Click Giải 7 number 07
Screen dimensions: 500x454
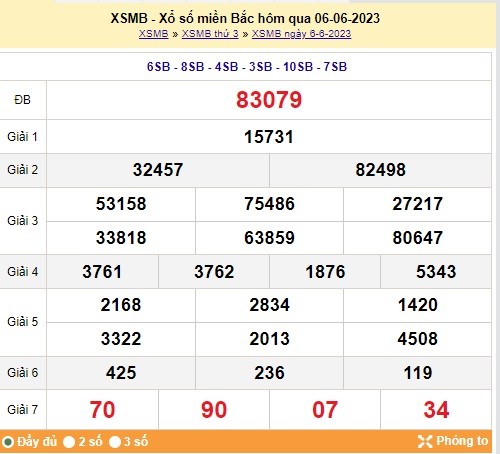coord(325,410)
